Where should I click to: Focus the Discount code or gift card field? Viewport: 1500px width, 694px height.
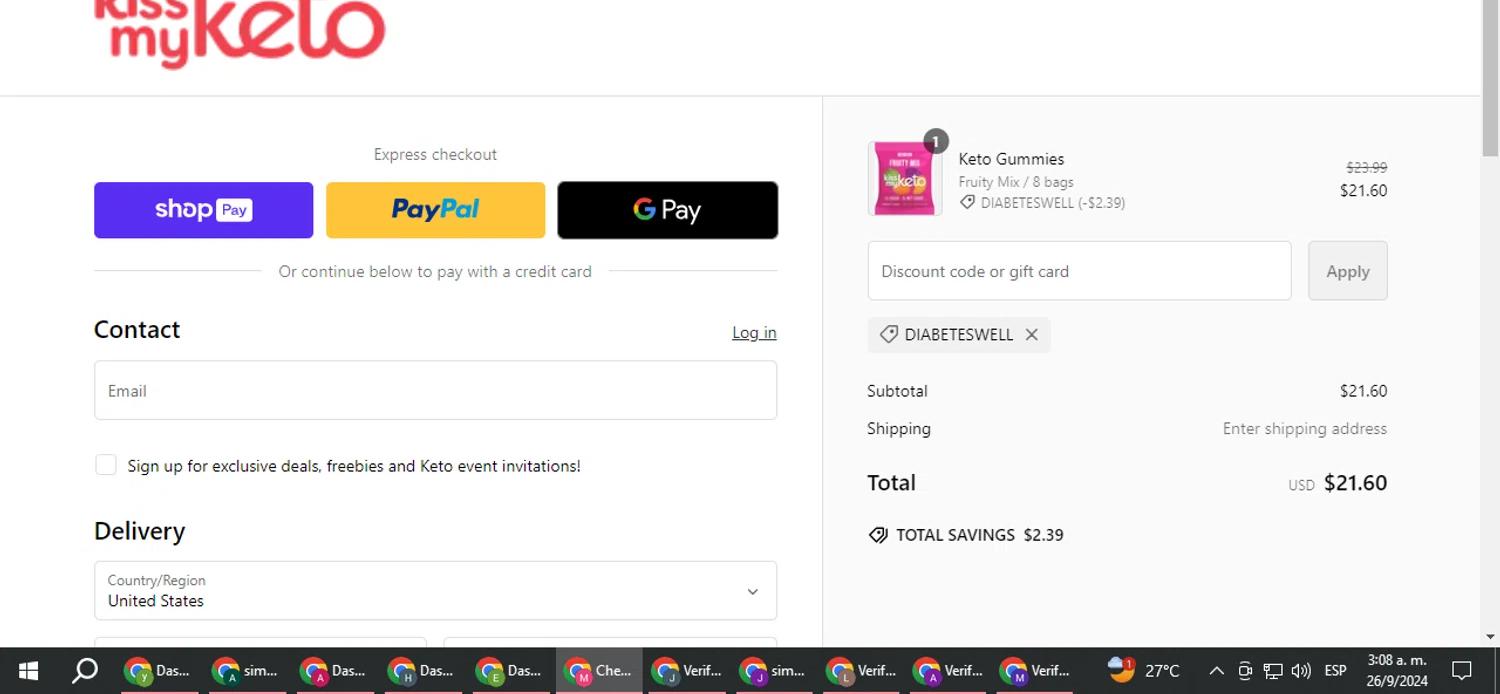pyautogui.click(x=1078, y=271)
